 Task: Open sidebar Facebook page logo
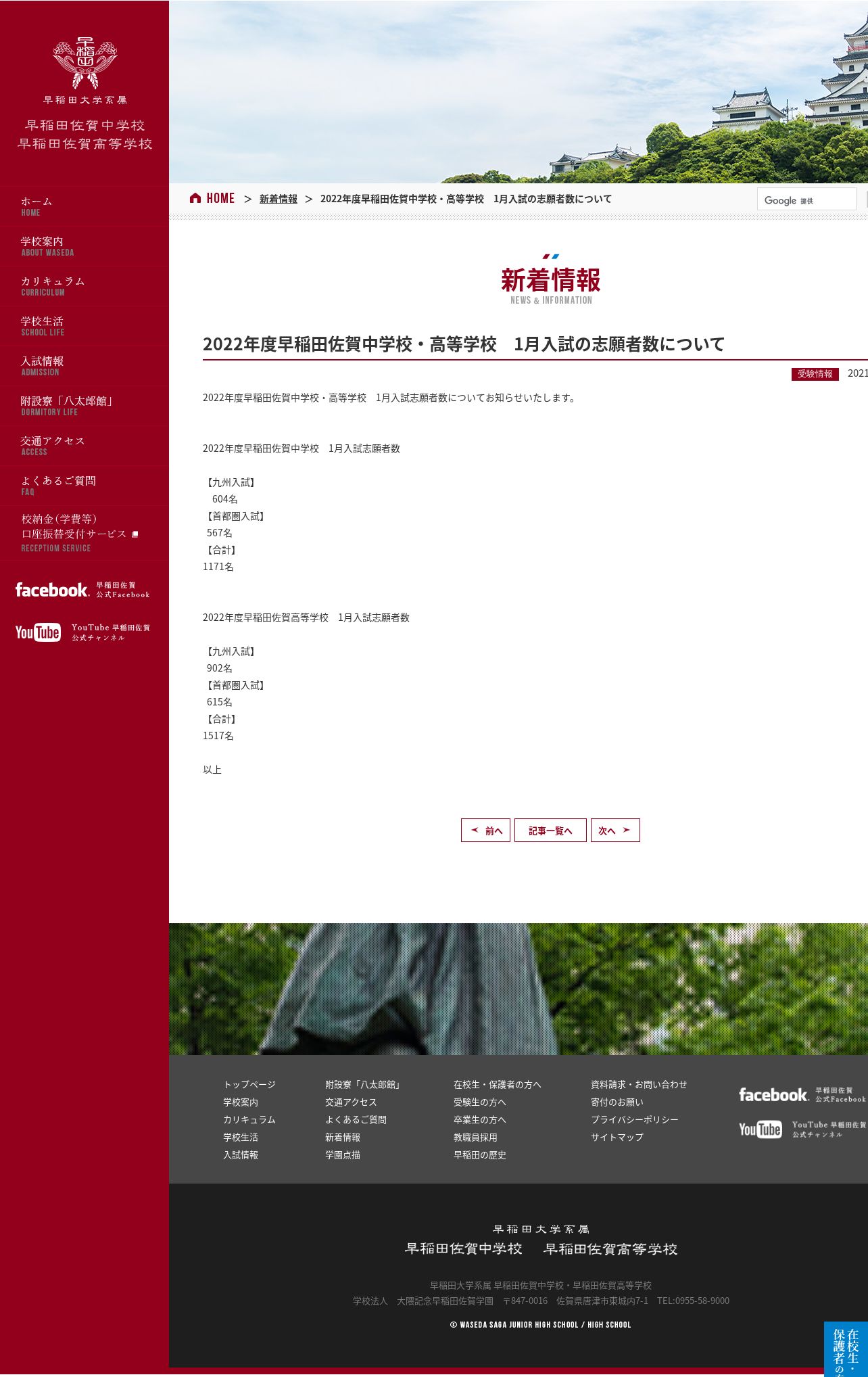tap(83, 590)
